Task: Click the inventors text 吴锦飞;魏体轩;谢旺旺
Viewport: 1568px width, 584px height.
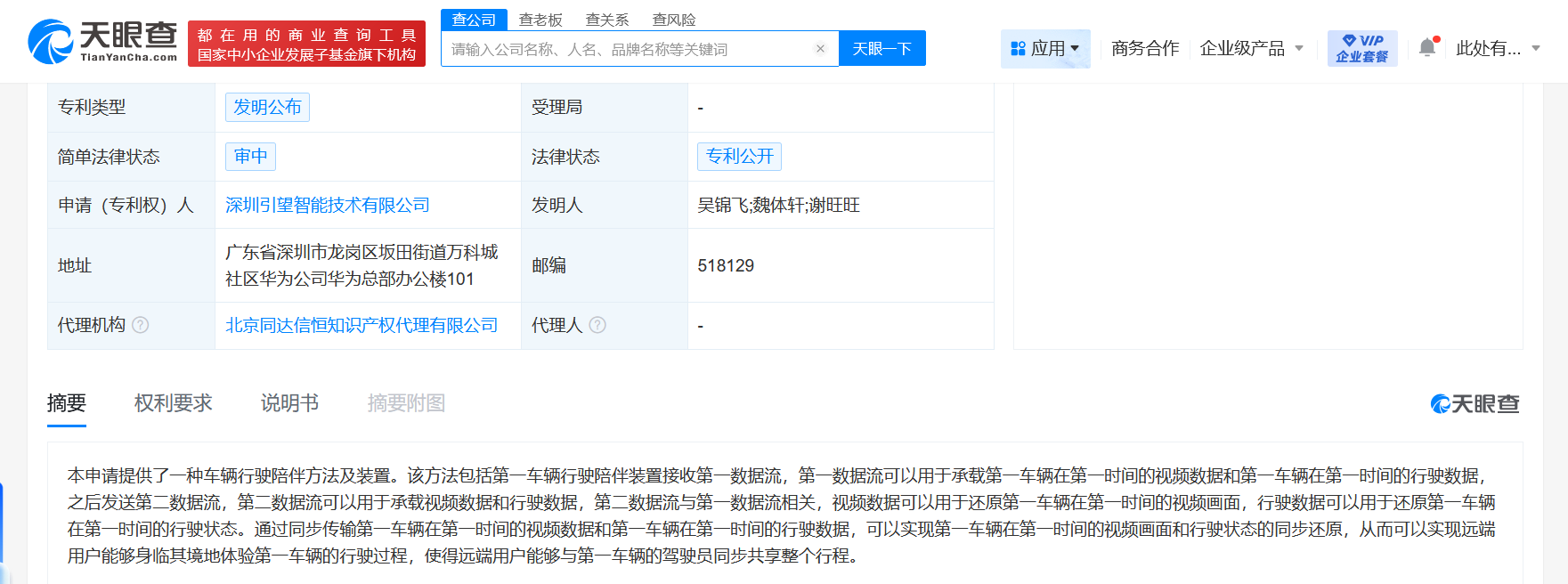Action: 778,205
